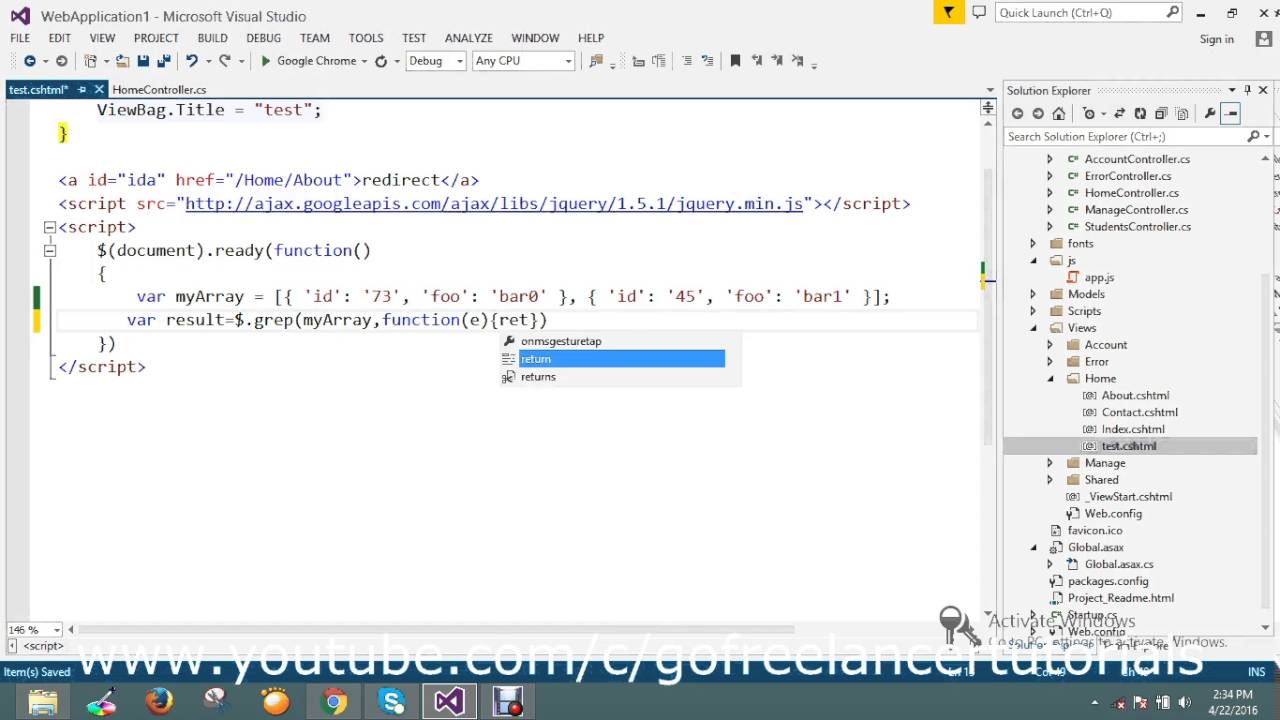Click the Undo toolbar icon

(x=191, y=61)
